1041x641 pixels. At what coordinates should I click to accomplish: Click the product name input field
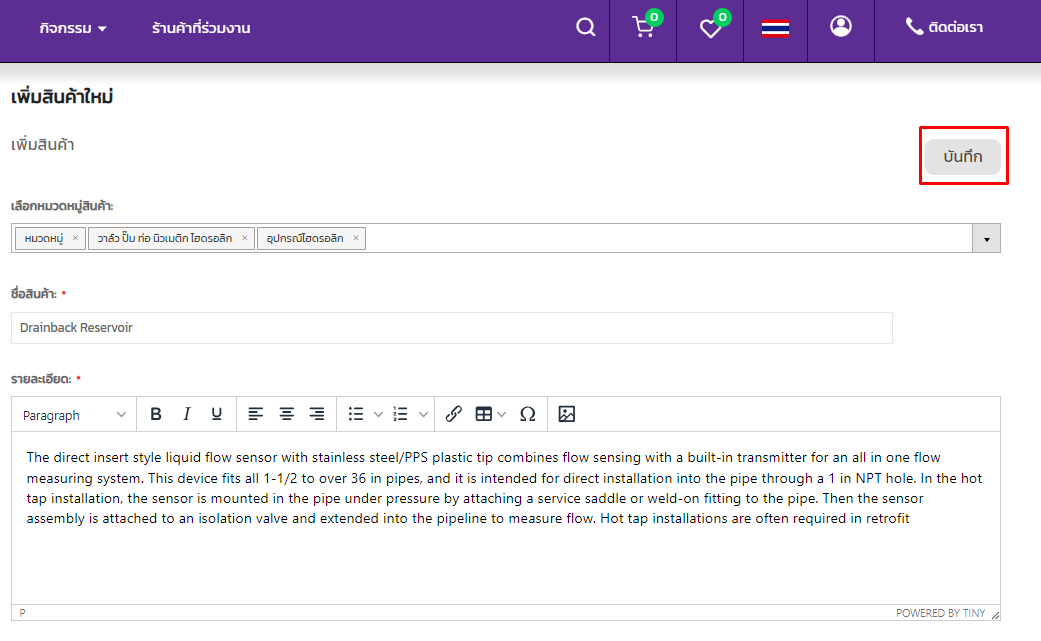tap(452, 328)
